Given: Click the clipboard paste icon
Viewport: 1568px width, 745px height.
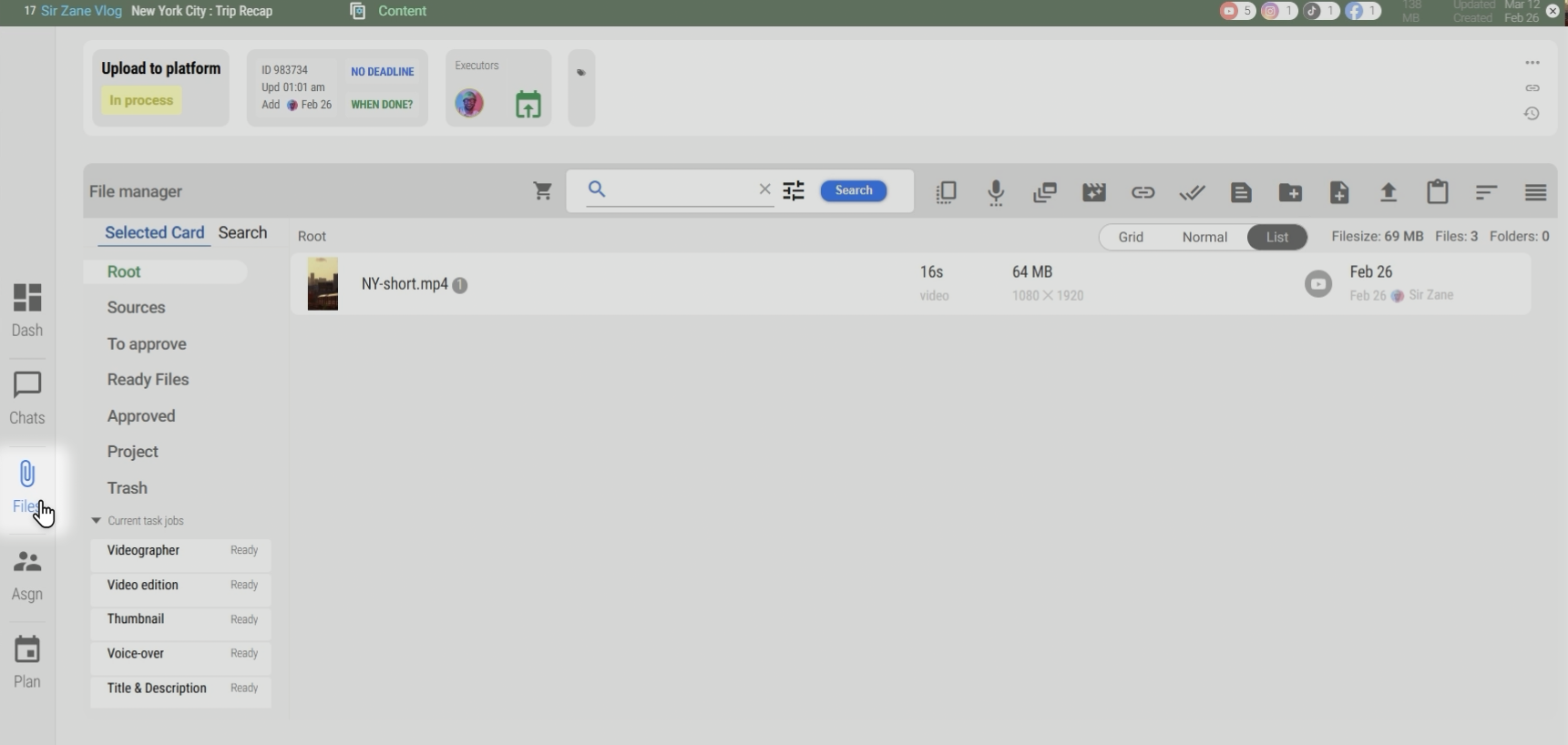Looking at the screenshot, I should pos(1438,192).
